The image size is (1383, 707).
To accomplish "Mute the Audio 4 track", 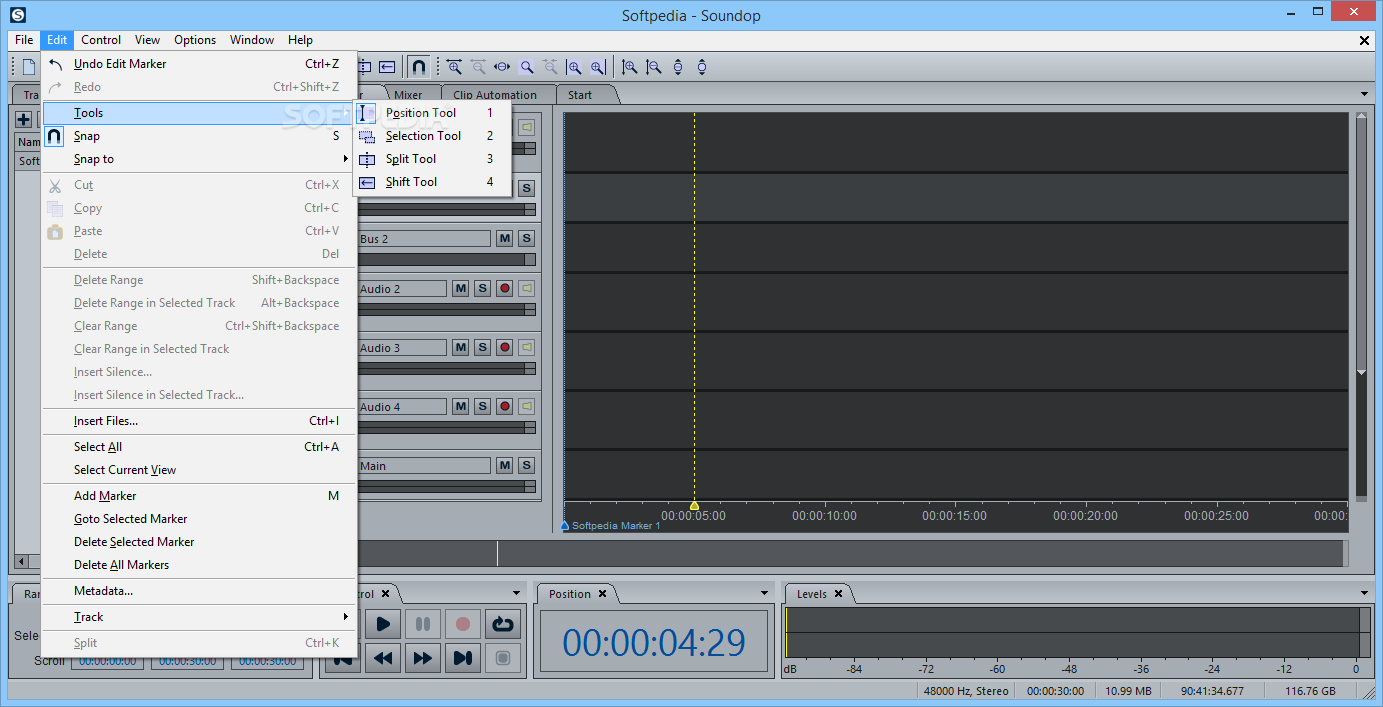I will [461, 407].
